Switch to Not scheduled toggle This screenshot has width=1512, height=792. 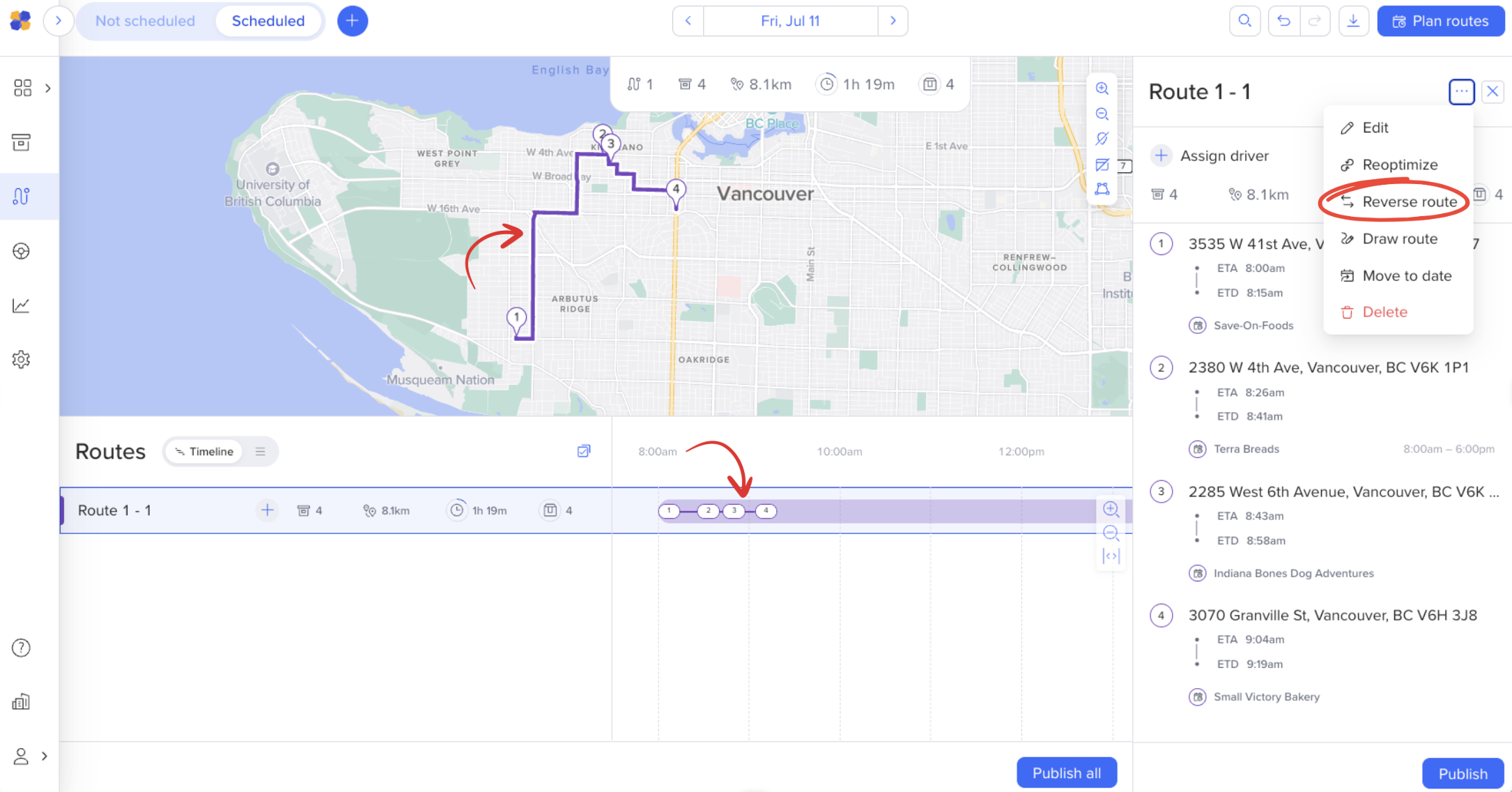[145, 21]
